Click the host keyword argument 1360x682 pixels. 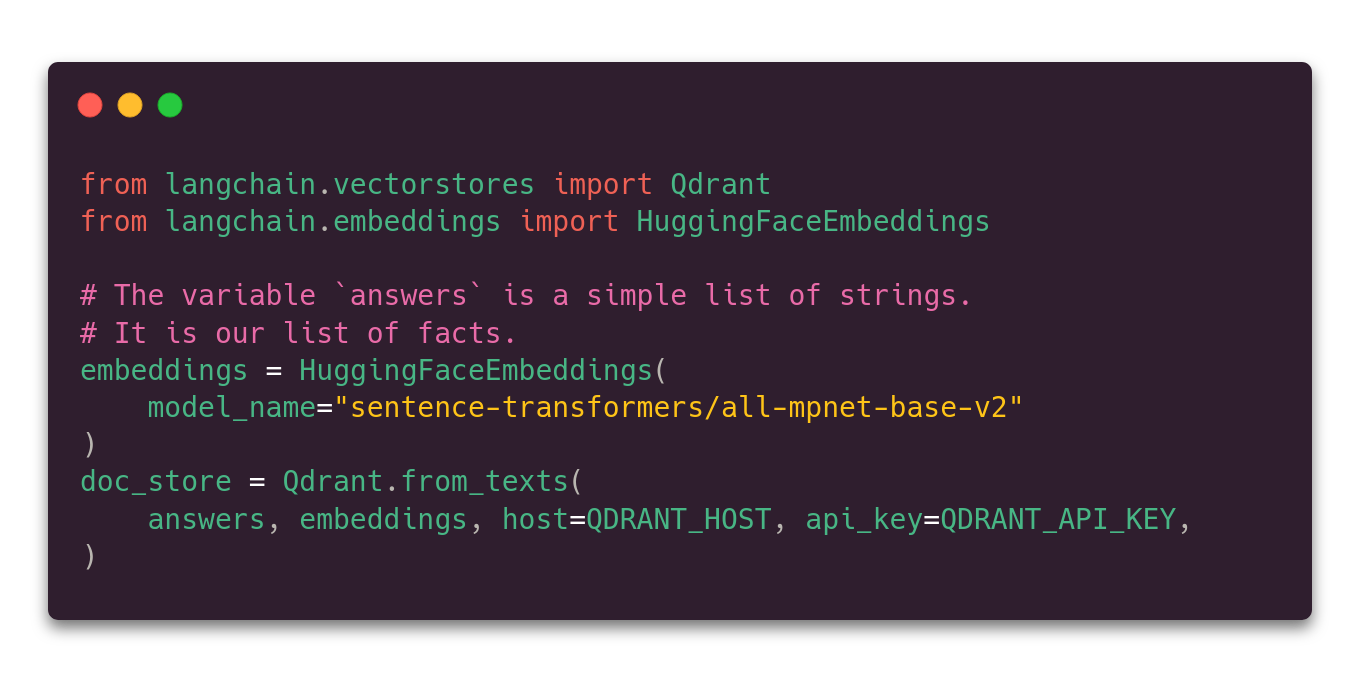click(534, 520)
